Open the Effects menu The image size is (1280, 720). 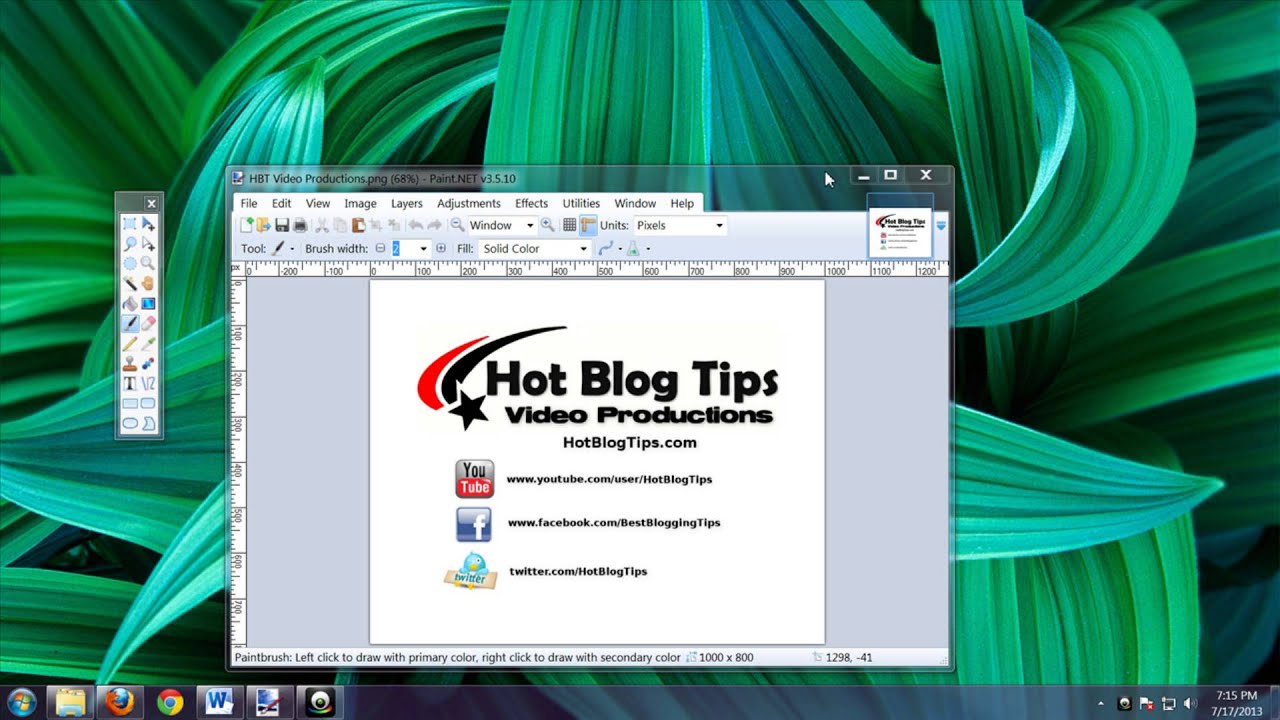(x=531, y=203)
